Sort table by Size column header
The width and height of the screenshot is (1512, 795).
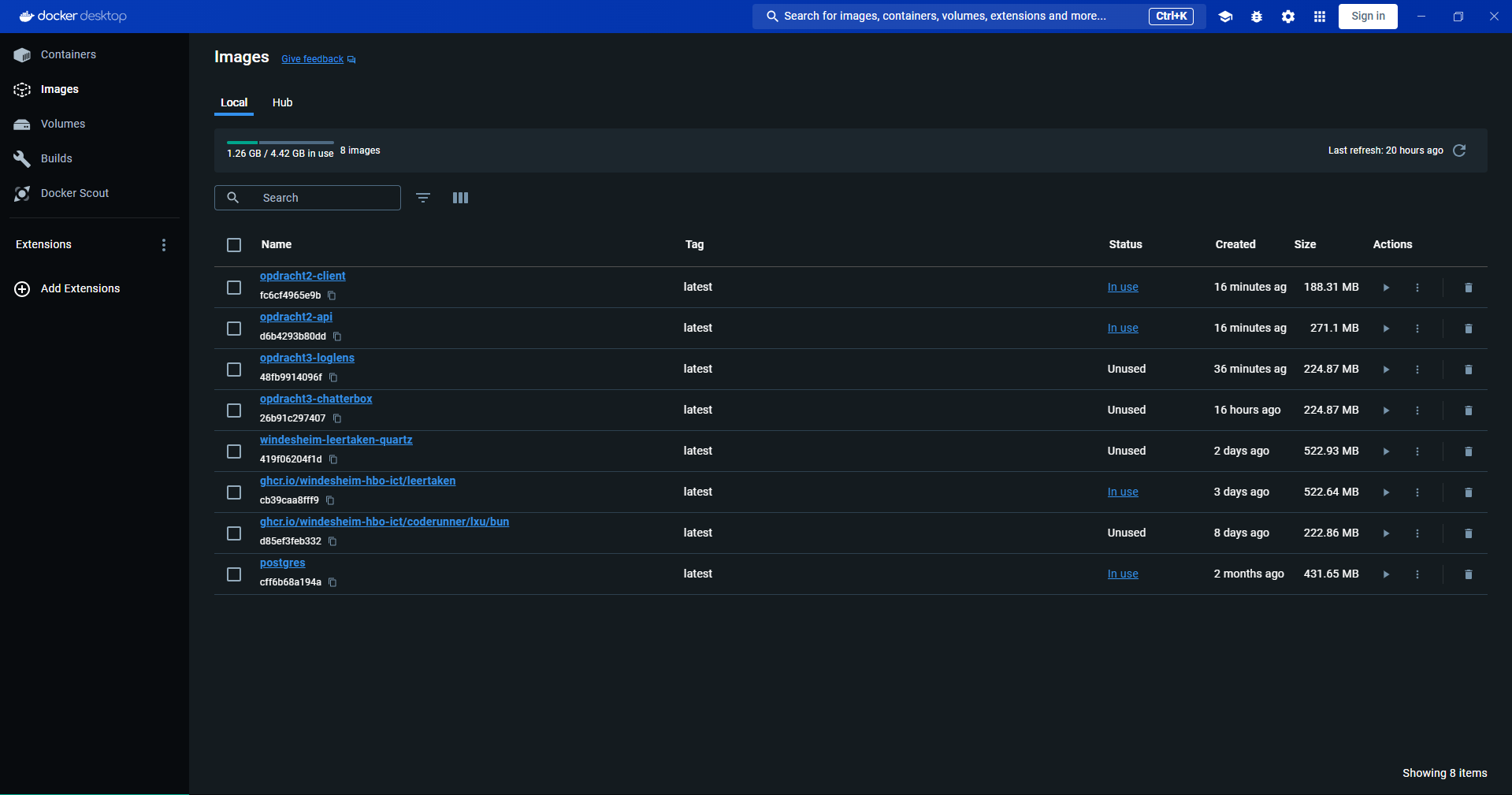click(x=1305, y=244)
